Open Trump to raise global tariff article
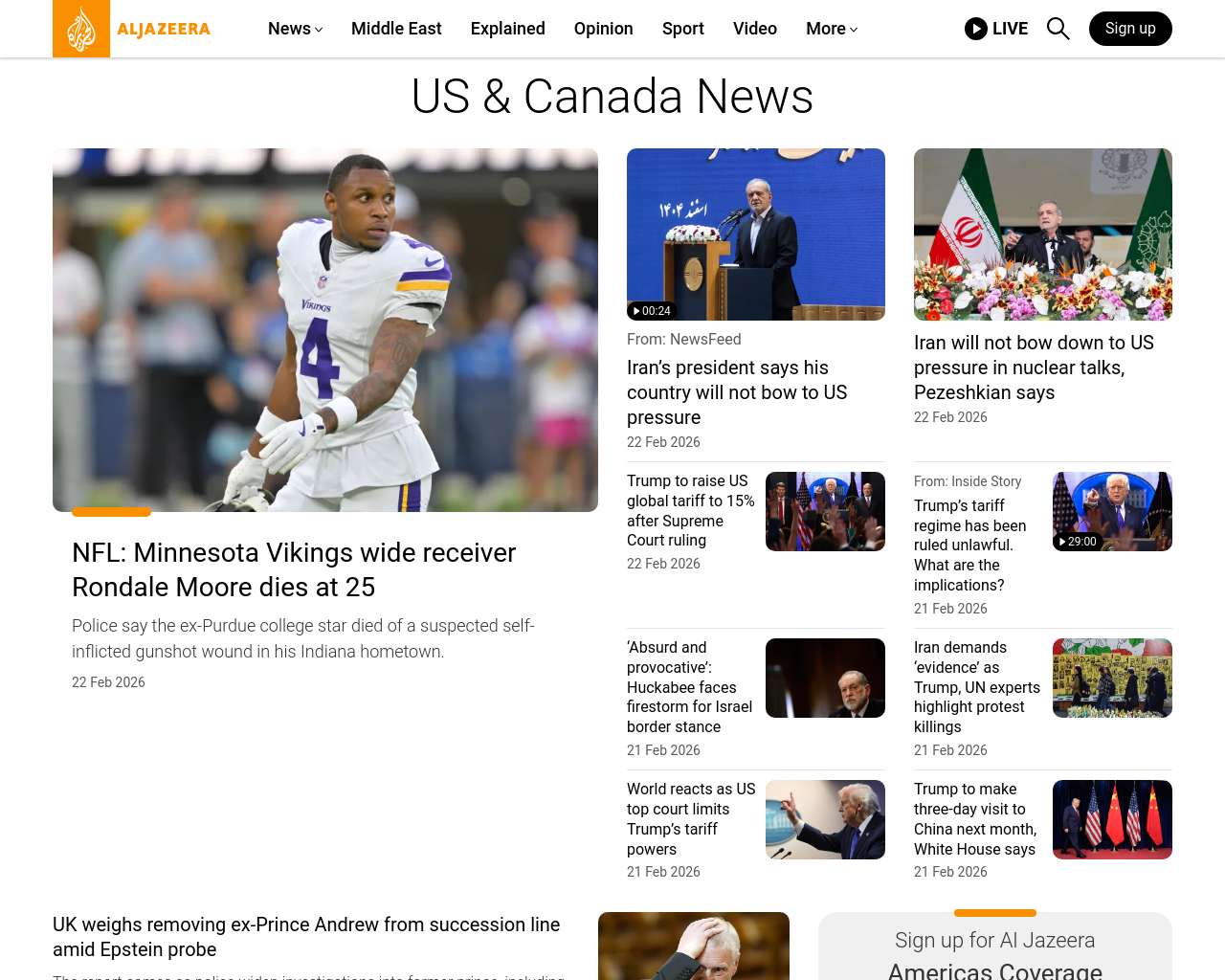 pos(690,510)
